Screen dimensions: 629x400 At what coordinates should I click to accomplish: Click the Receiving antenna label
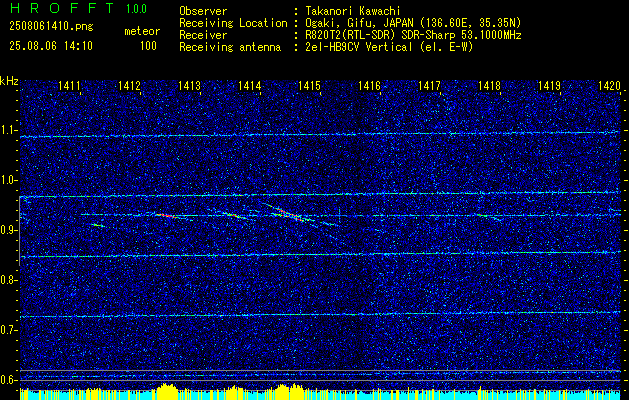tap(230, 47)
